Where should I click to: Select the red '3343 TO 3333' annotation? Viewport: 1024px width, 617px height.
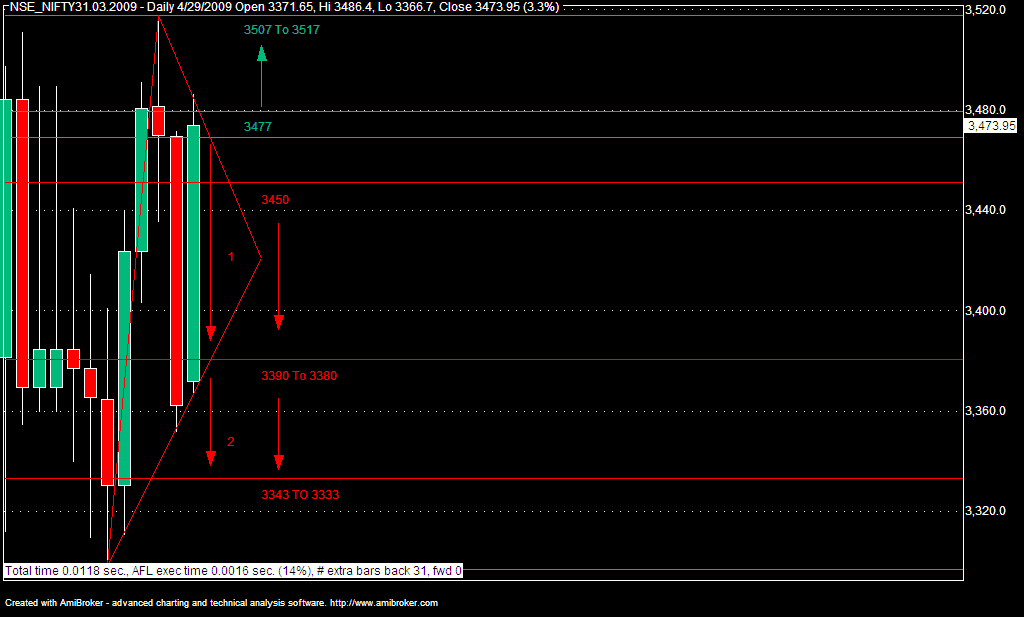300,494
